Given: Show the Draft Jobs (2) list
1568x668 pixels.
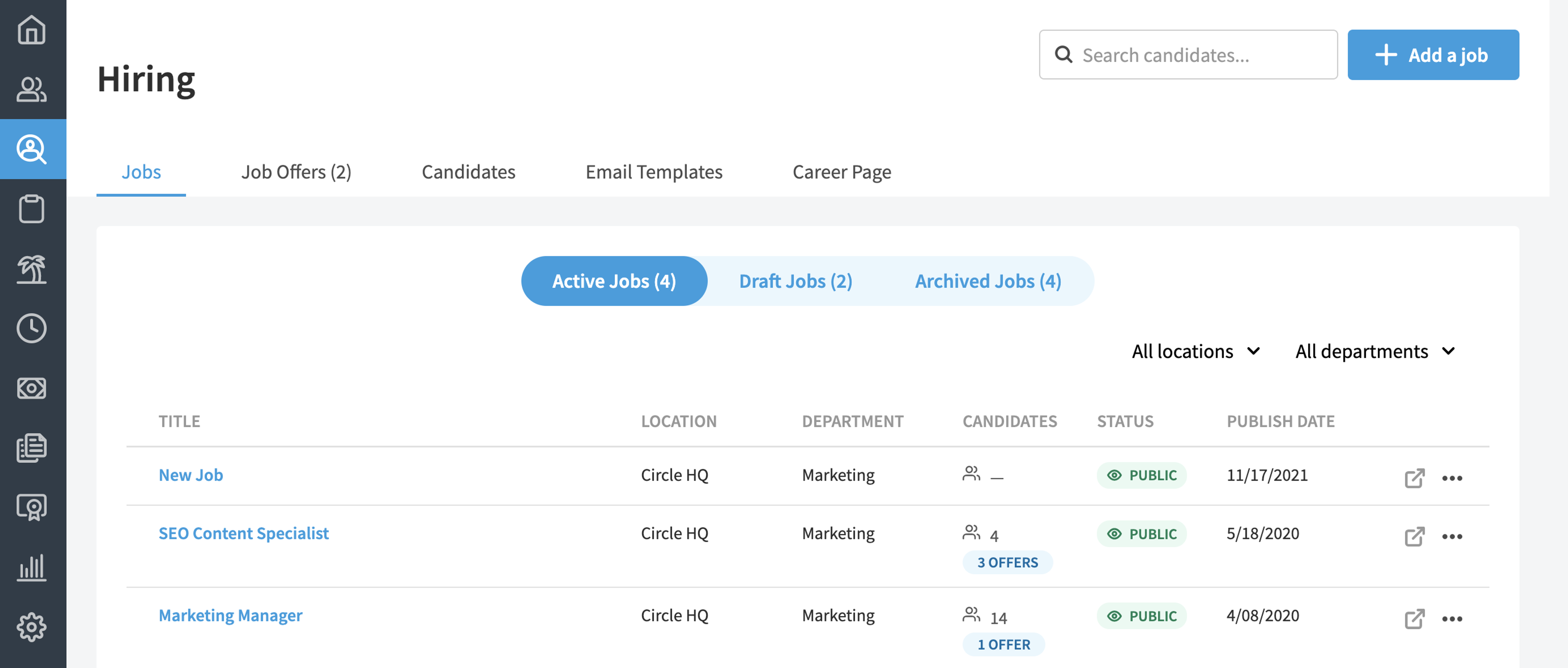Looking at the screenshot, I should tap(795, 281).
